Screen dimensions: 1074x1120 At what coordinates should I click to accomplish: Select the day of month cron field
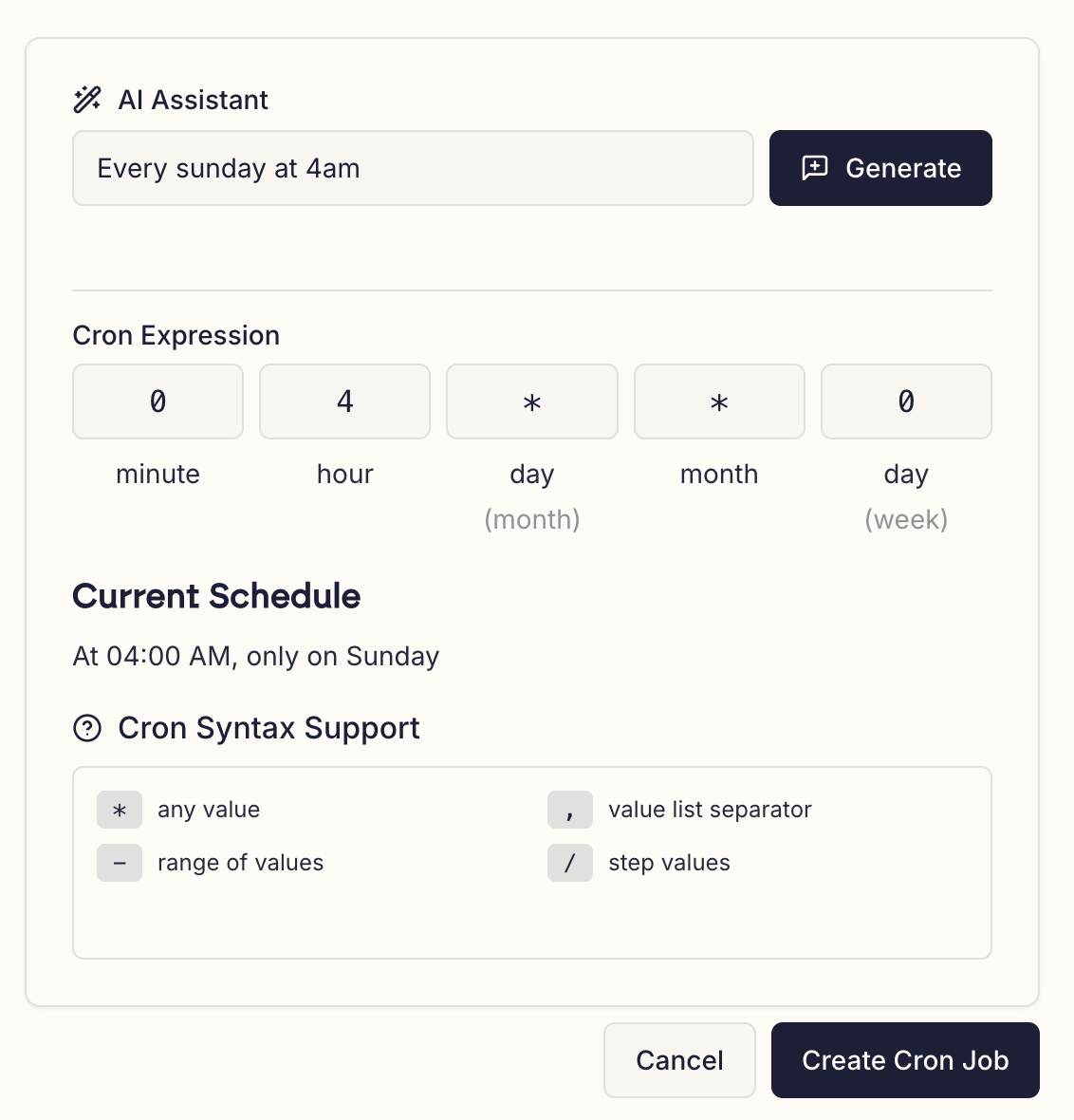click(x=532, y=401)
